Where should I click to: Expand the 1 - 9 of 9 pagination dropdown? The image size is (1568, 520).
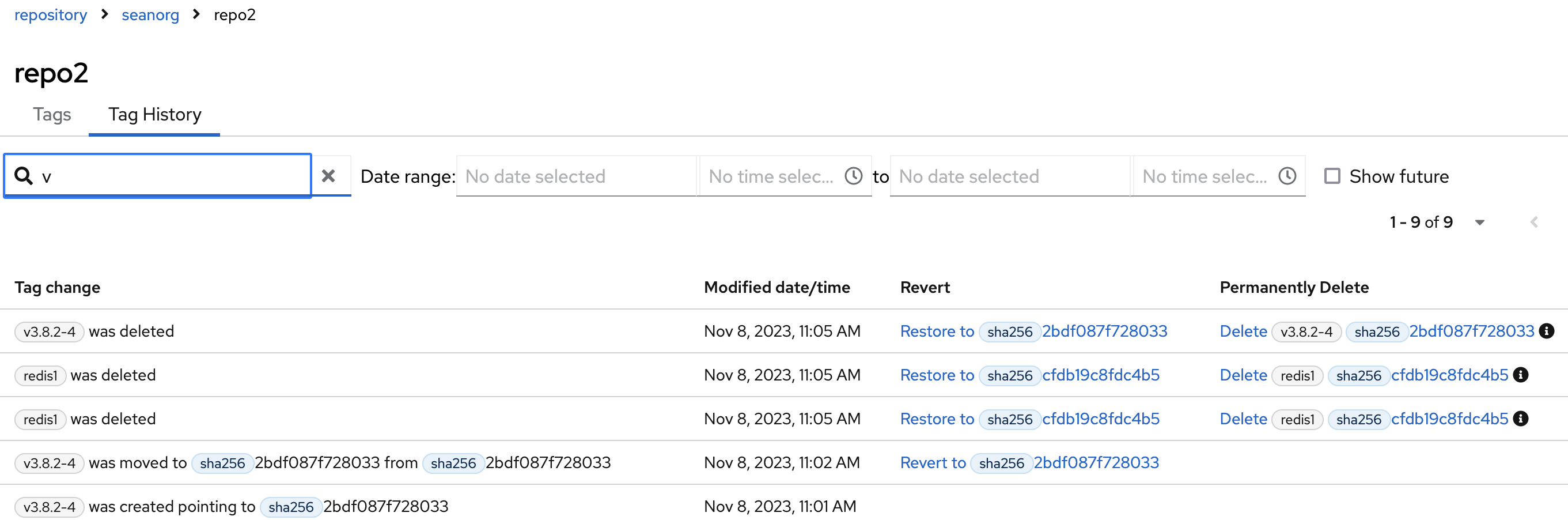tap(1479, 223)
